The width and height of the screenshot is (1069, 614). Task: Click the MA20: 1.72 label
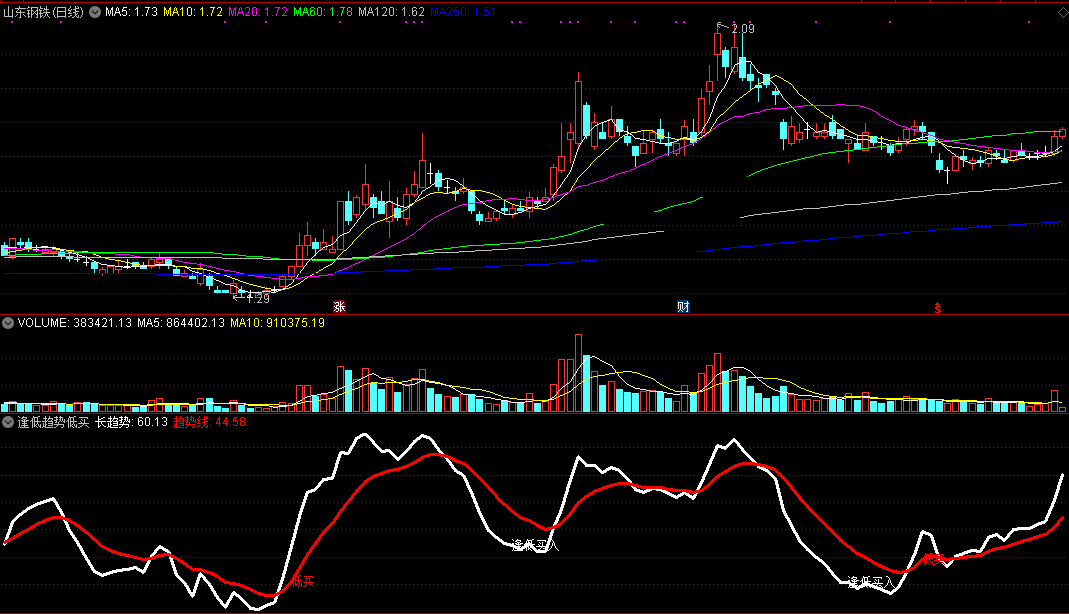pos(258,12)
